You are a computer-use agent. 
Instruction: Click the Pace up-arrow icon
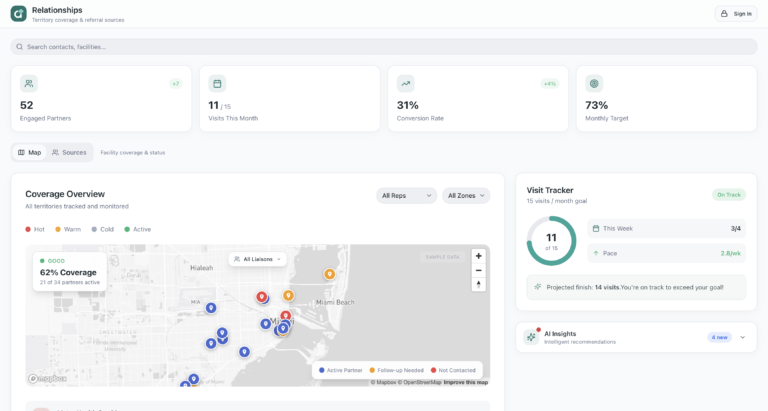pyautogui.click(x=596, y=253)
